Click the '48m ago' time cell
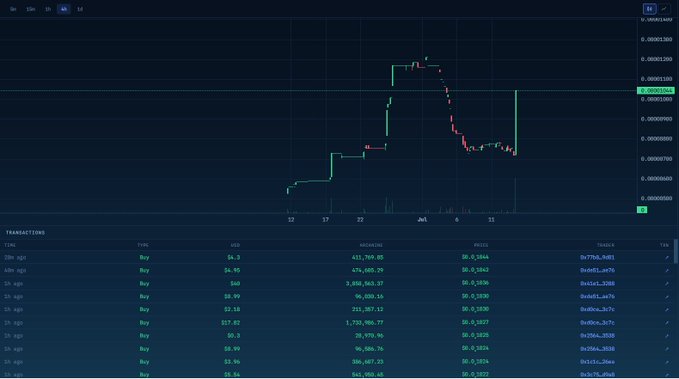The height and width of the screenshot is (379, 679). [15, 270]
